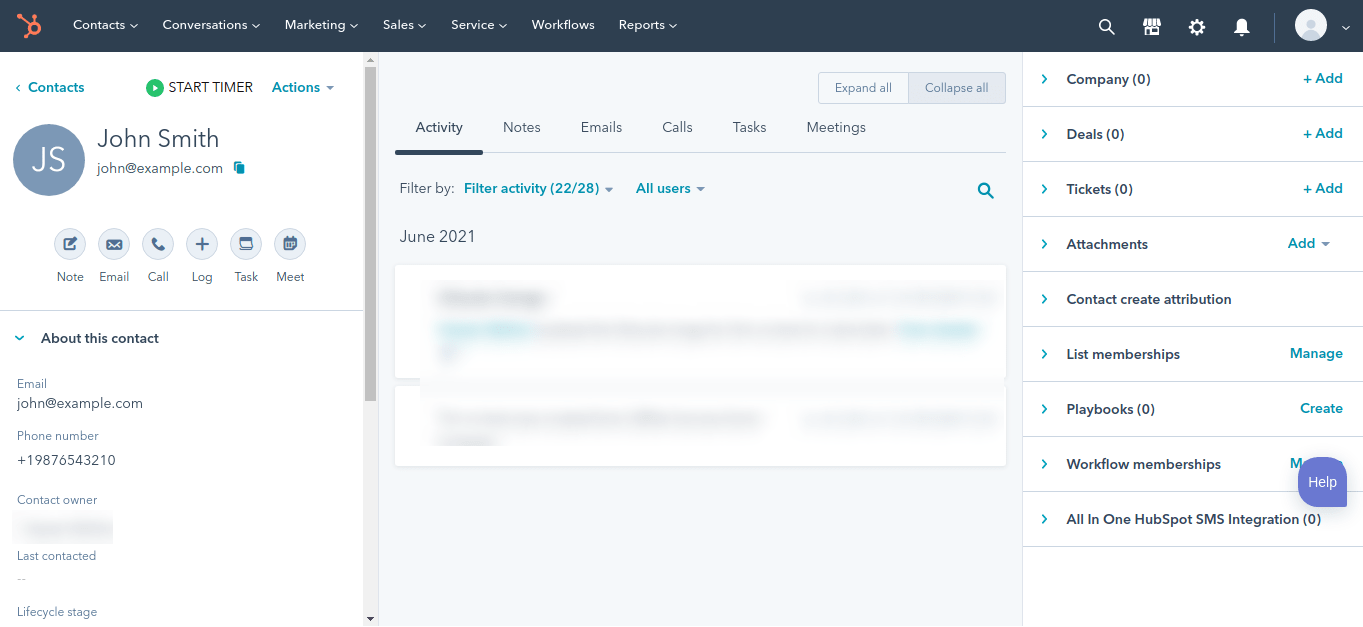Viewport: 1363px width, 627px height.
Task: Click the JS contact avatar
Action: (x=49, y=159)
